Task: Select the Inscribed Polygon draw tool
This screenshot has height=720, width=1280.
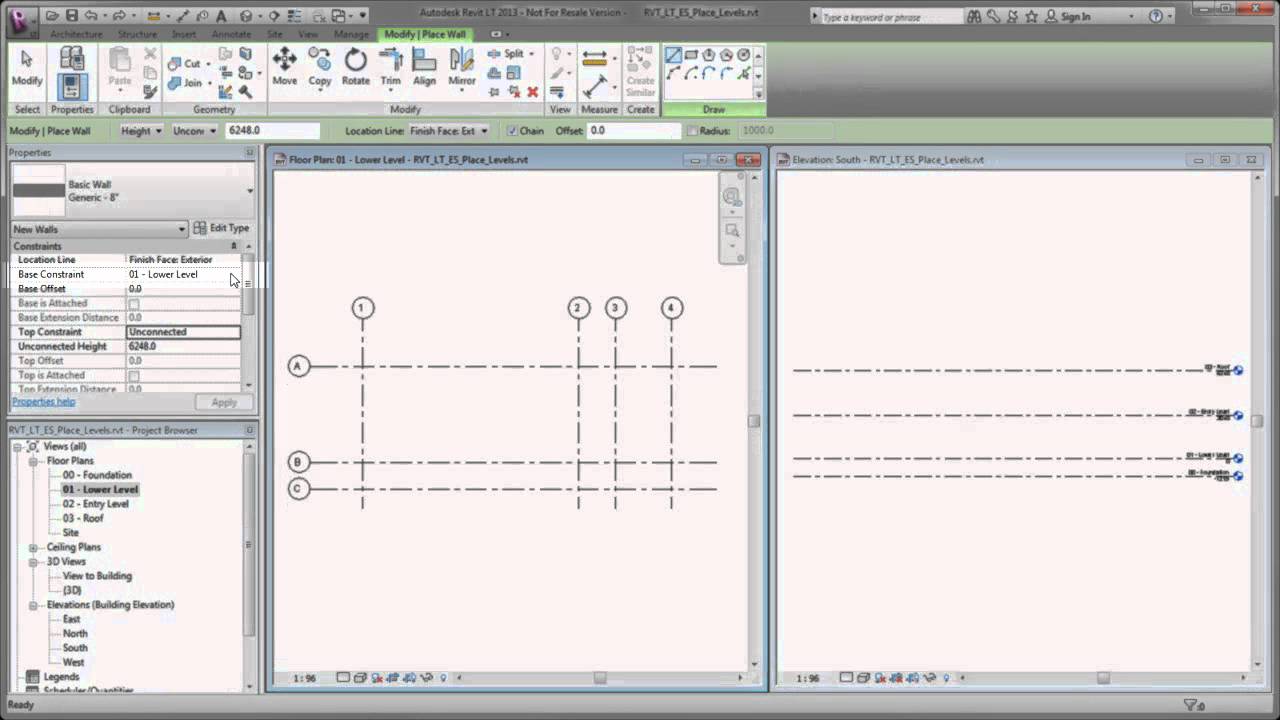Action: (709, 55)
